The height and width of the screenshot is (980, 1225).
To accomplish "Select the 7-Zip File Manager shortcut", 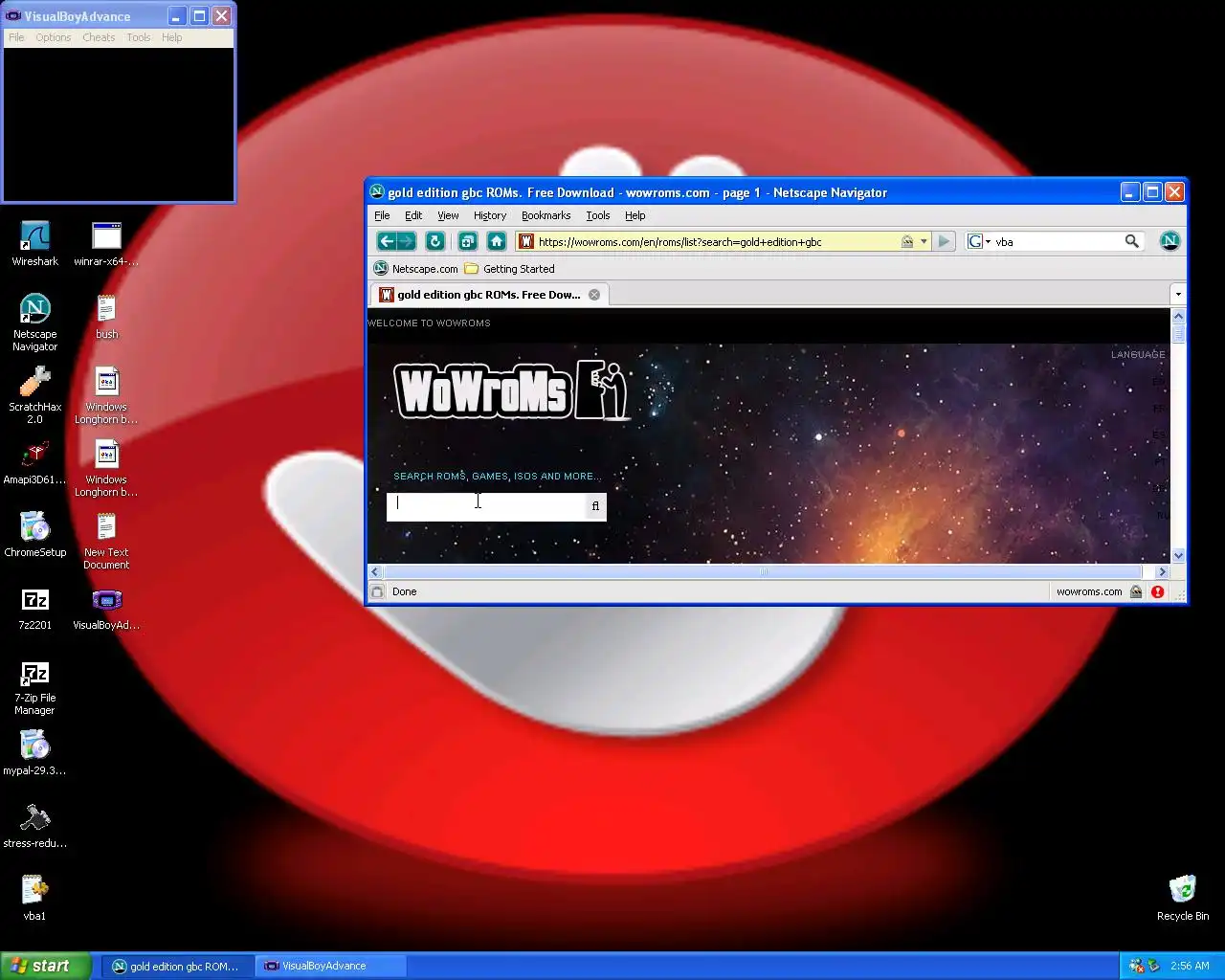I will (x=35, y=686).
